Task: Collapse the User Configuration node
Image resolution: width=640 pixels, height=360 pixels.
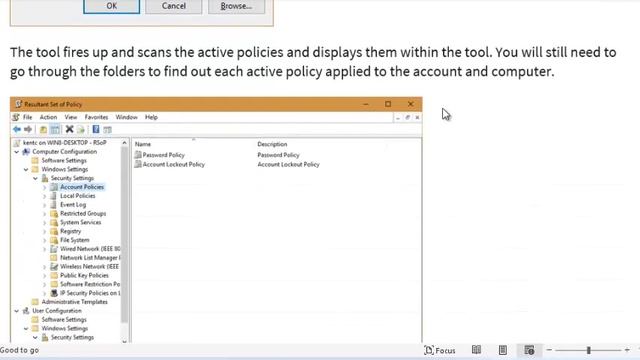Action: pos(17,311)
